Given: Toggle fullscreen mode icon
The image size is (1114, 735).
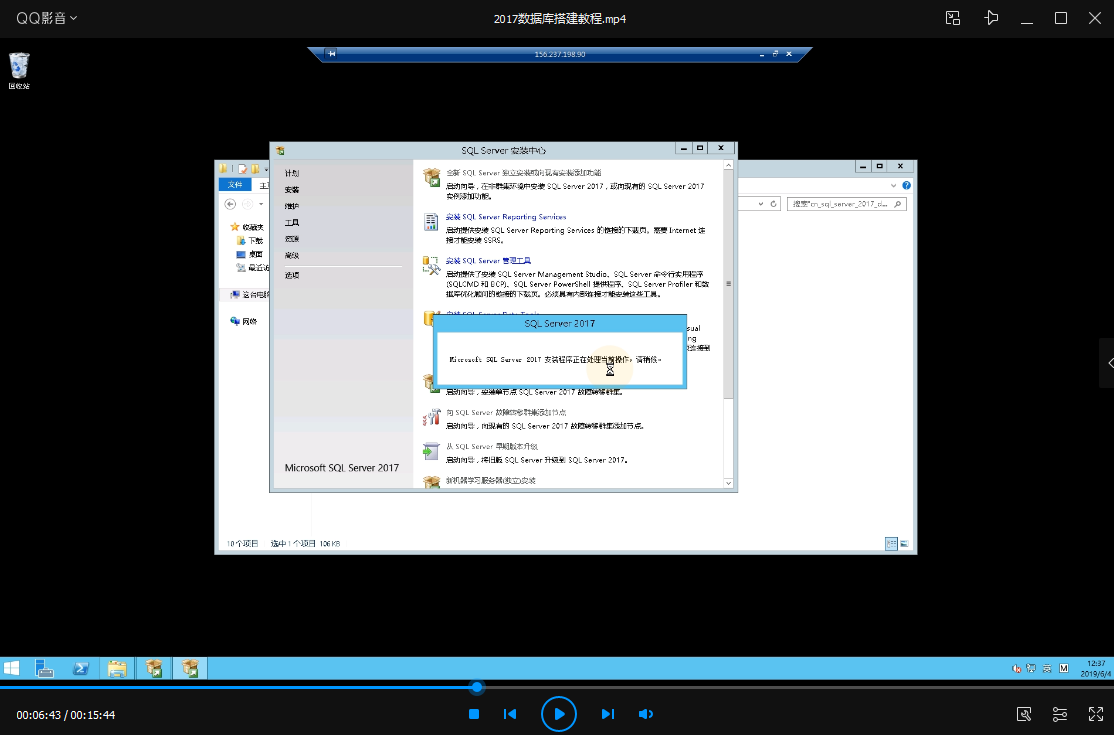Looking at the screenshot, I should (1096, 714).
